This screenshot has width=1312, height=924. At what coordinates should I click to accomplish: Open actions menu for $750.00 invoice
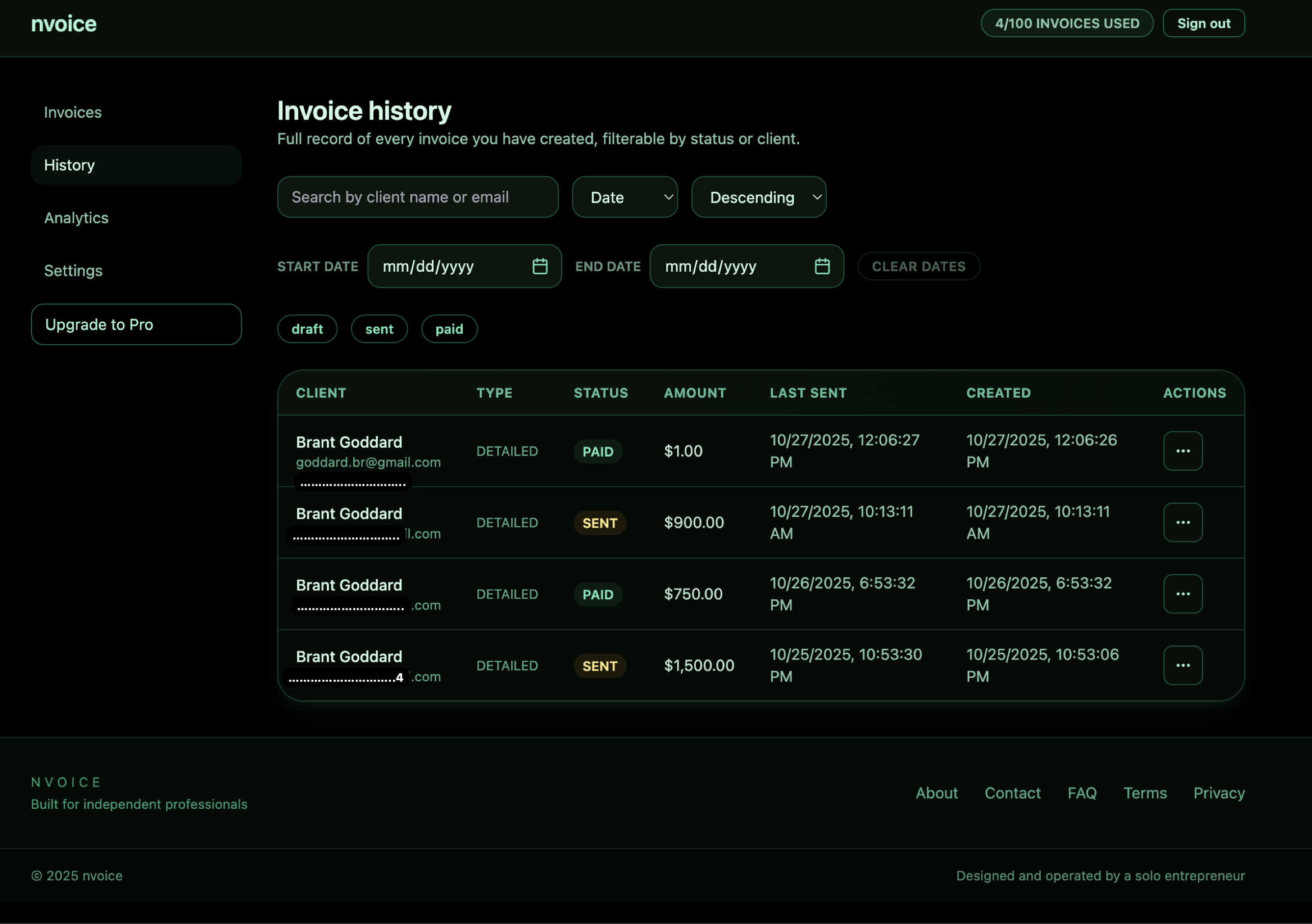click(1182, 594)
